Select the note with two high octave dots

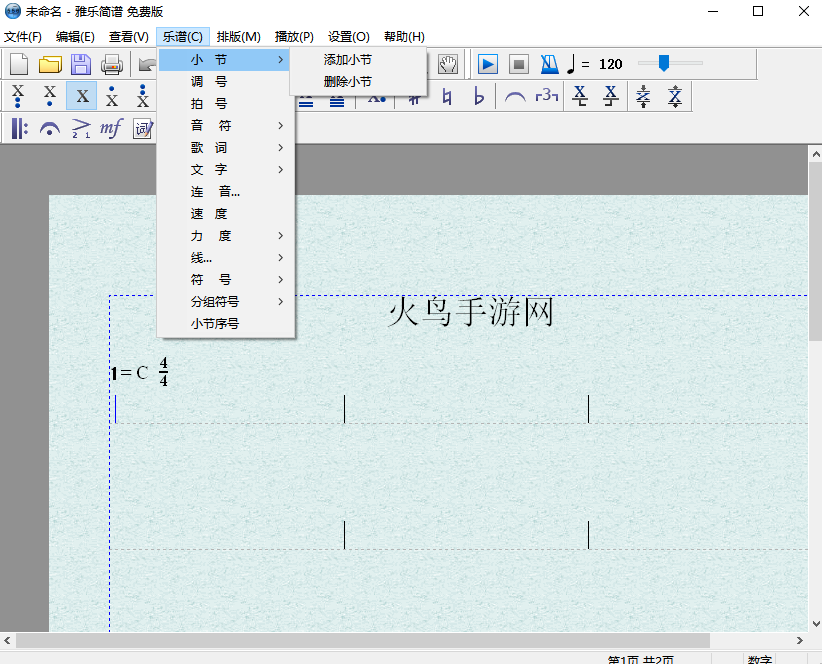pyautogui.click(x=143, y=96)
